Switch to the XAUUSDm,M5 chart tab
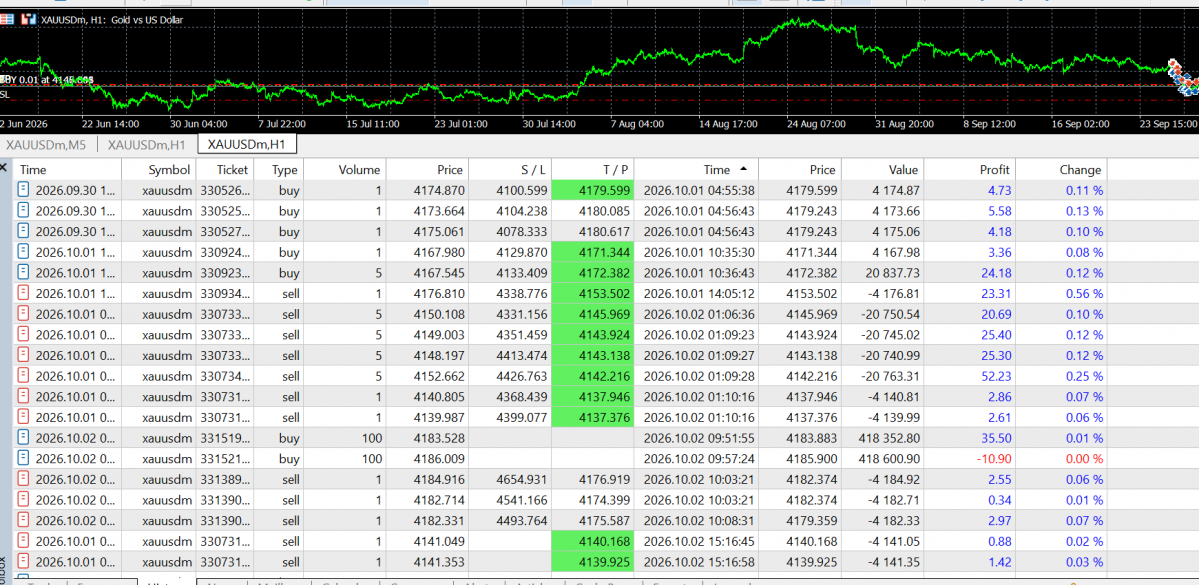This screenshot has width=1199, height=585. (x=46, y=144)
